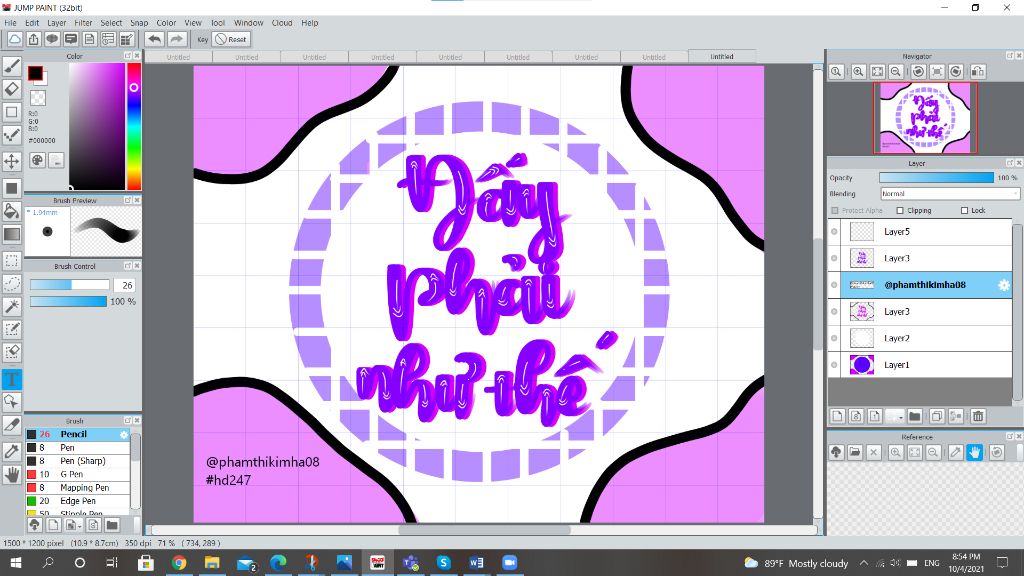
Task: Open the add-brush dropdown arrow in Brush panel
Action: (80, 525)
